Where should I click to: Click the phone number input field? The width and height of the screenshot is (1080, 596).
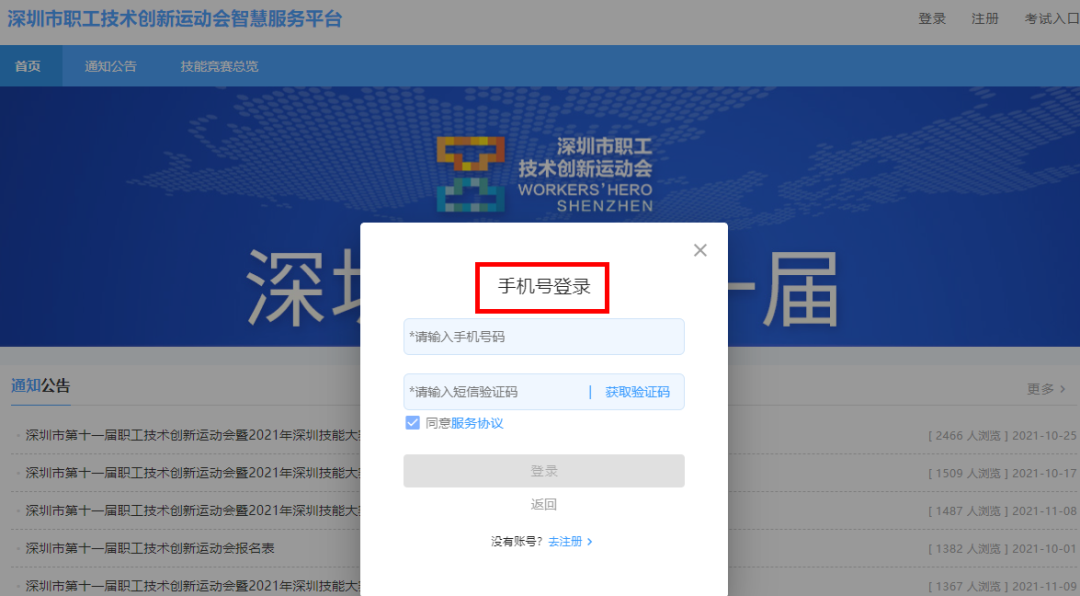click(x=543, y=336)
